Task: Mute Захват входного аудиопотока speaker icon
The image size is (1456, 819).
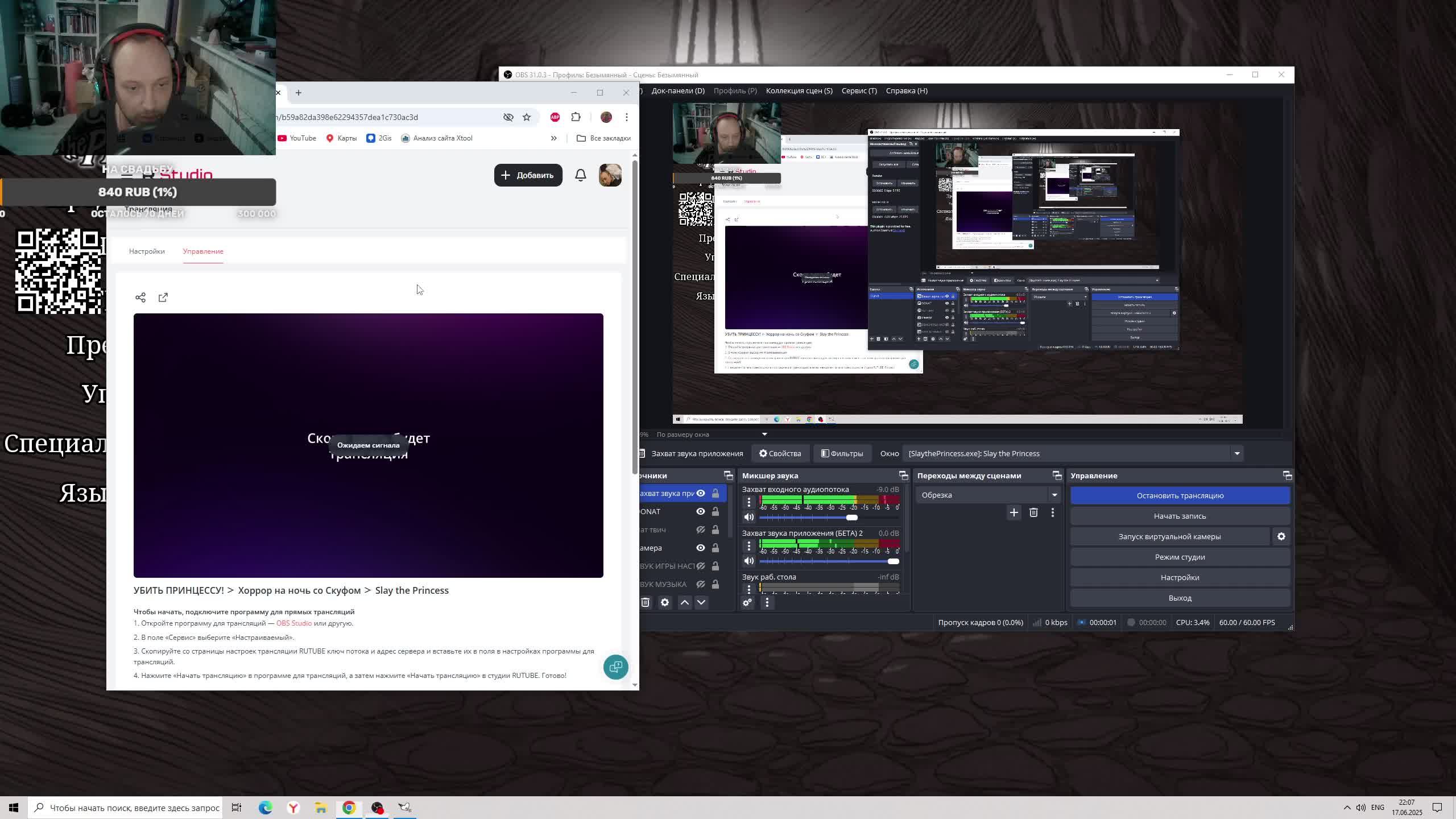Action: 748,517
